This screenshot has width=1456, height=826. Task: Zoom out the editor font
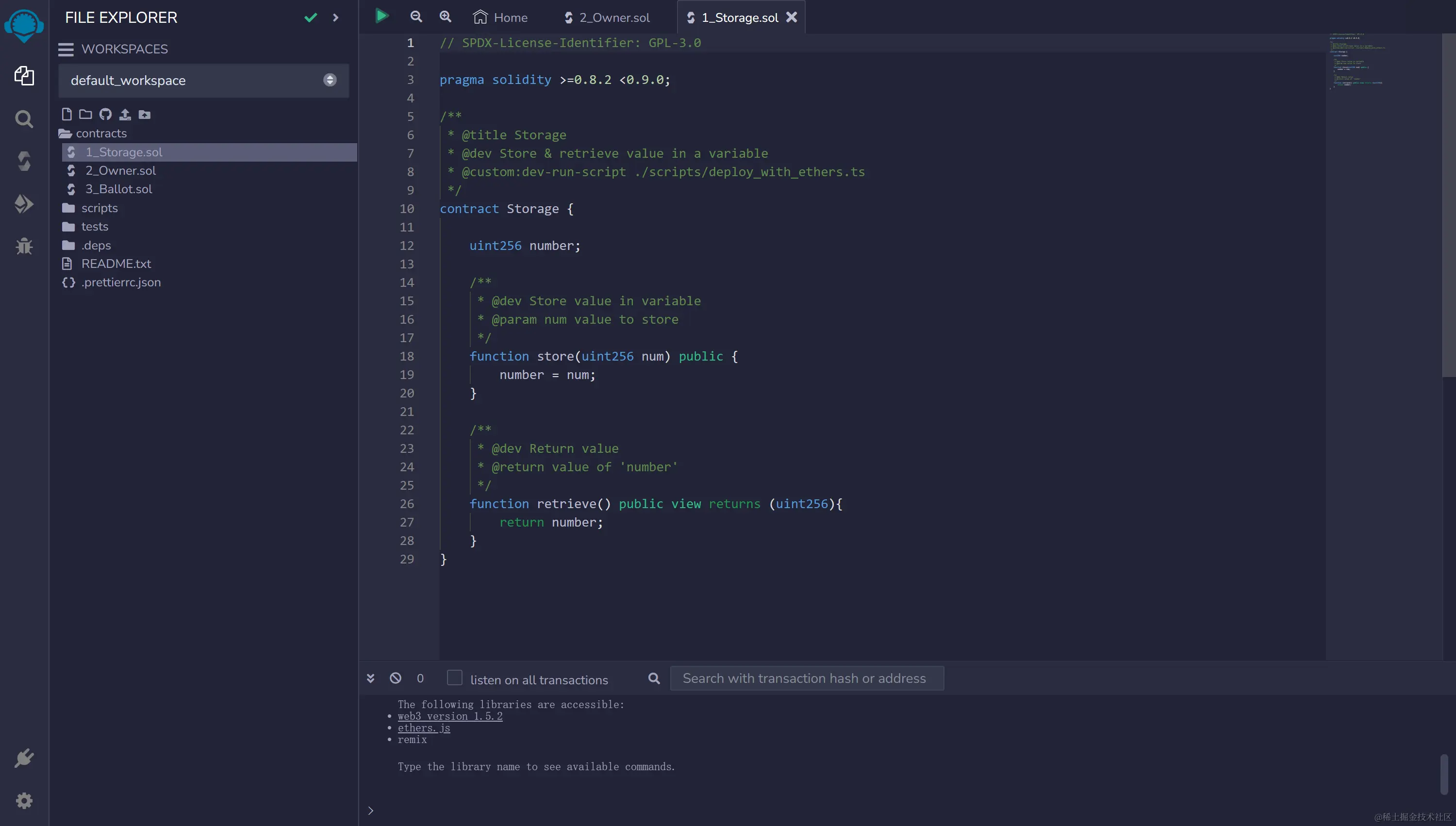(416, 17)
